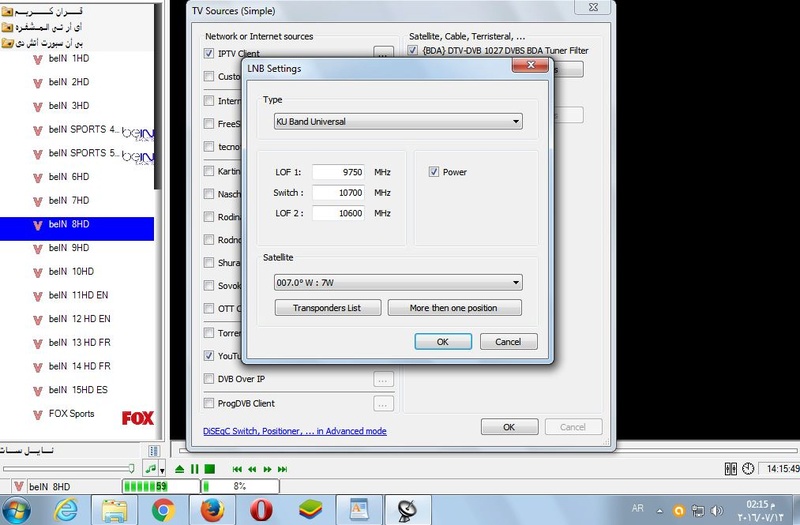Select beIN 1HD channel icon
The width and height of the screenshot is (800, 525).
point(37,59)
